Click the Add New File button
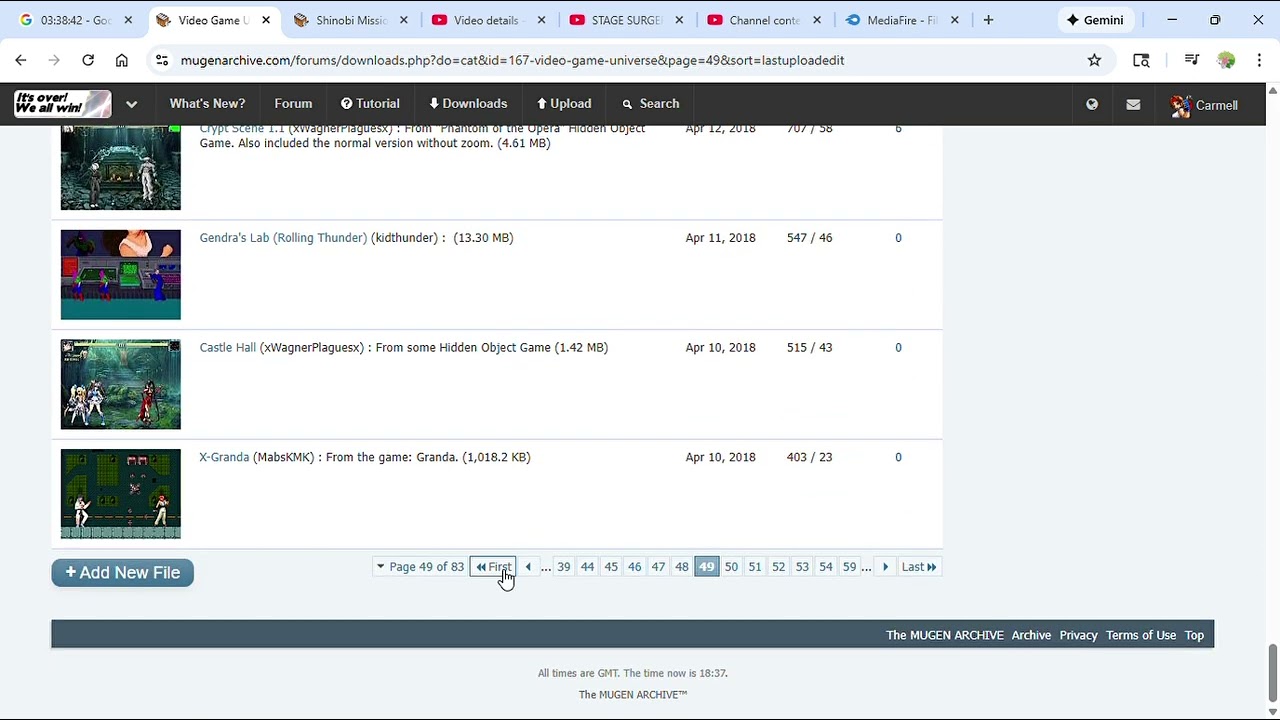 [x=122, y=573]
